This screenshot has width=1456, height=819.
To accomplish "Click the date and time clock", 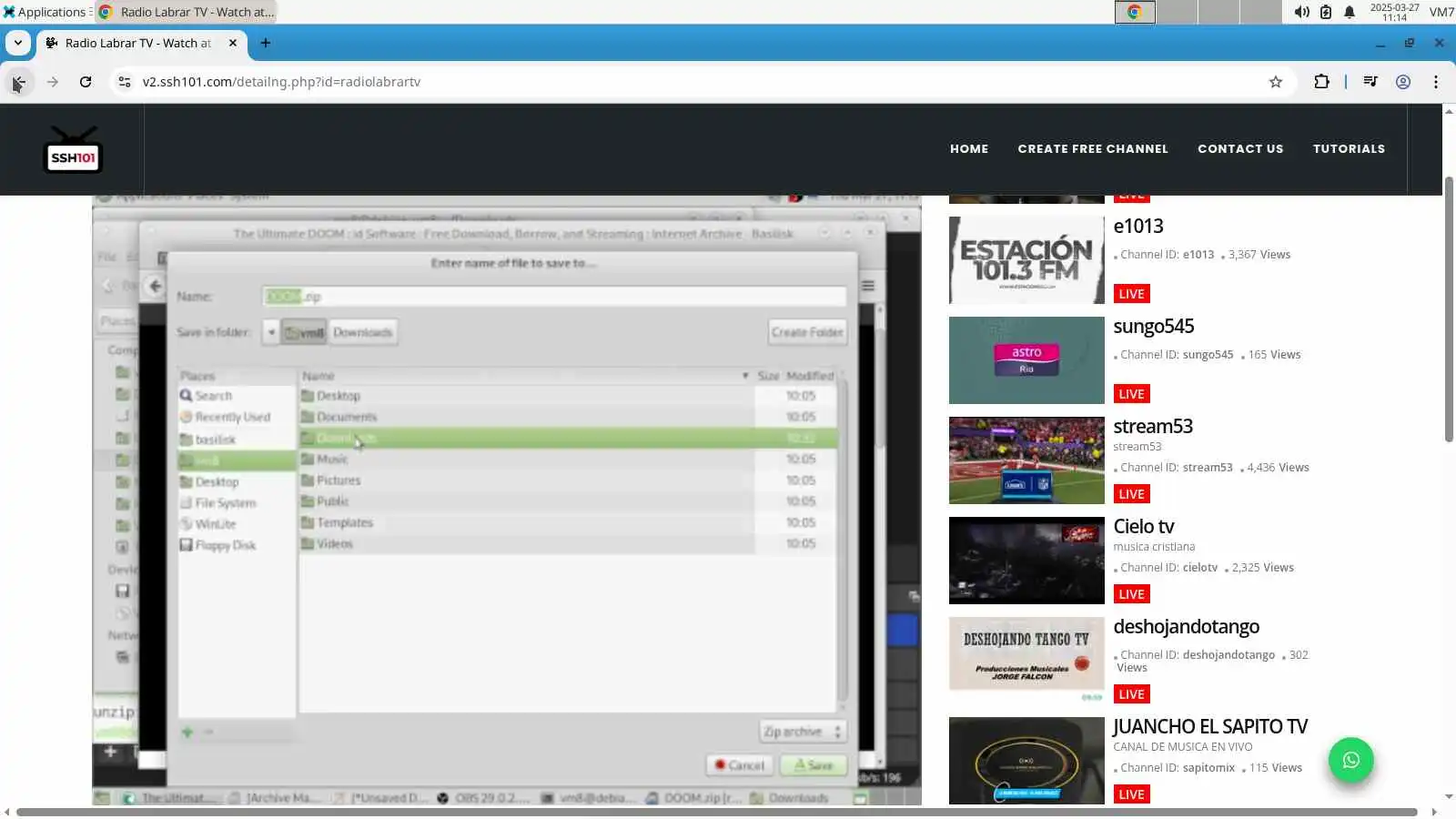I will pyautogui.click(x=1394, y=12).
